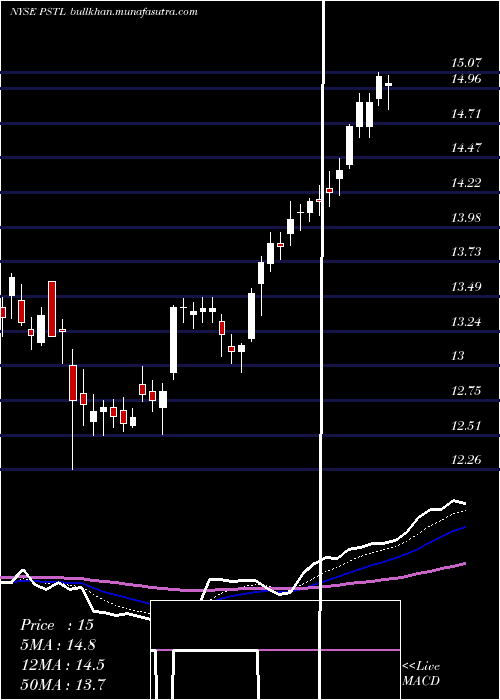This screenshot has height=700, width=500.
Task: Click the 5MA : 14.8 readout
Action: click(58, 645)
